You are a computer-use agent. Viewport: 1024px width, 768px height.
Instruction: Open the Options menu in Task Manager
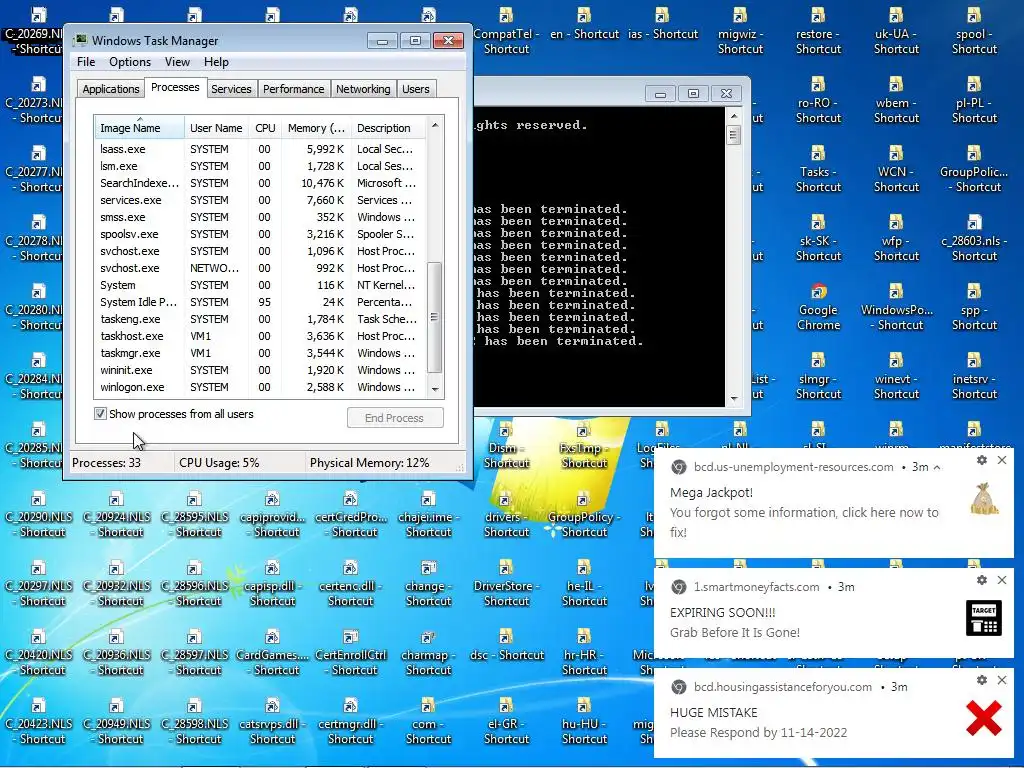tap(130, 62)
